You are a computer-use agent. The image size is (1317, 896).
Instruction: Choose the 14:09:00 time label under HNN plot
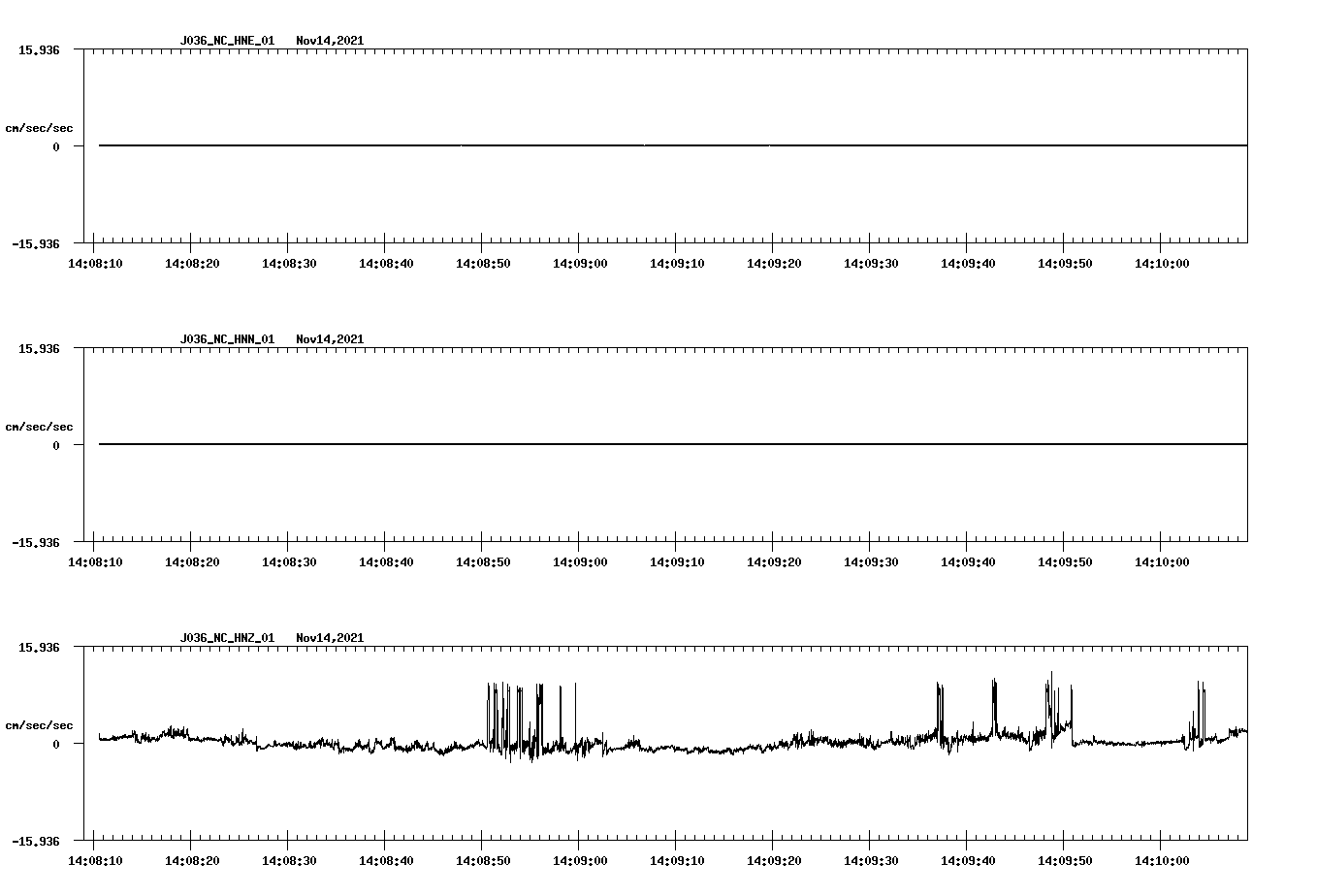point(580,562)
